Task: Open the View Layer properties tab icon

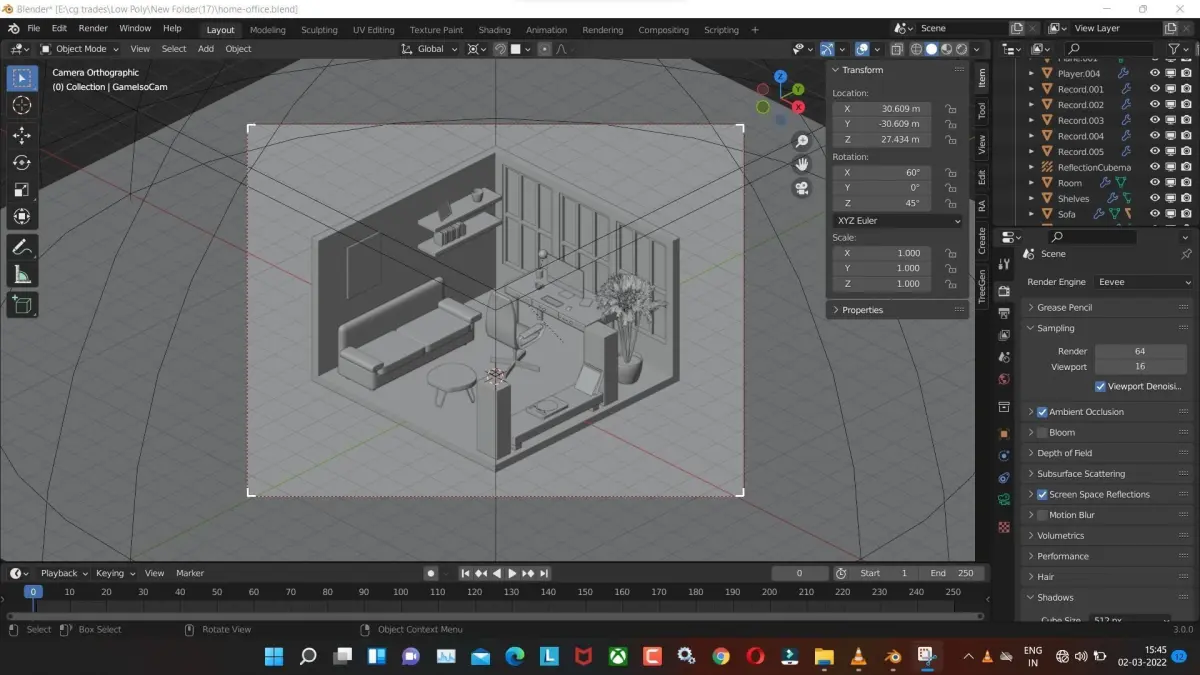Action: point(1005,335)
